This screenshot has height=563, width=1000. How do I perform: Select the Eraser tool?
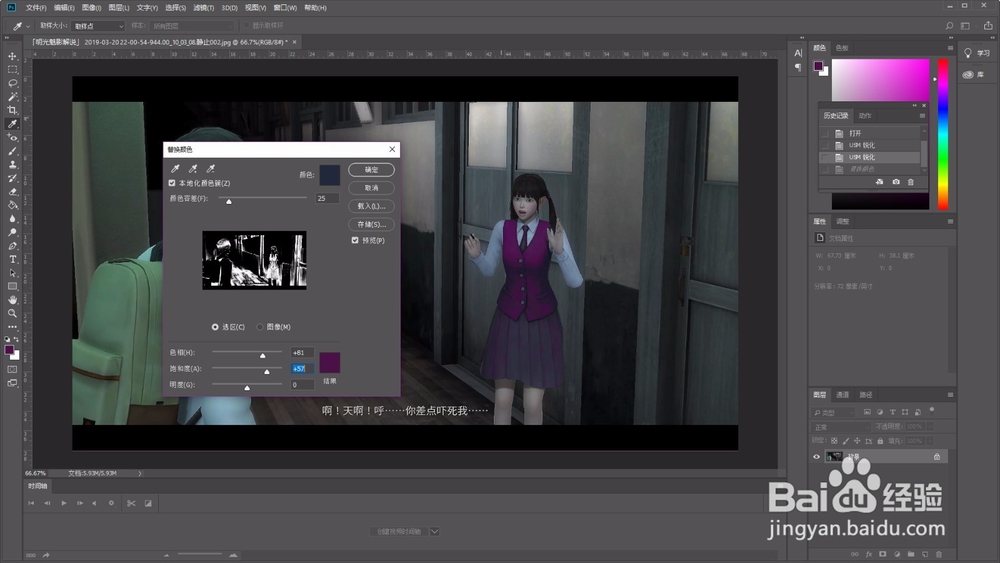[12, 191]
